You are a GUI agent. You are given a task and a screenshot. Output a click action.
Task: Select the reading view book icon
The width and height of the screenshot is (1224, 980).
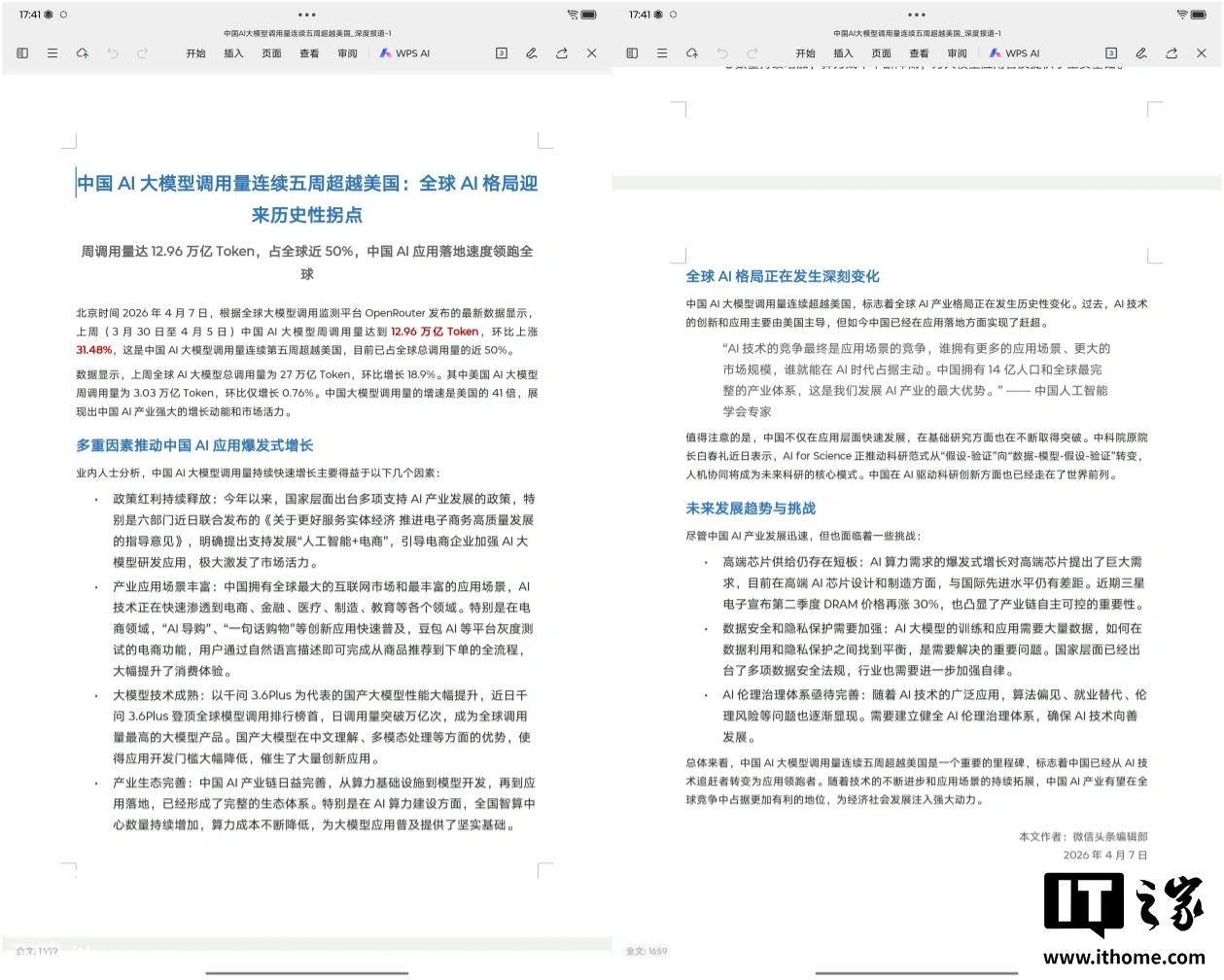(x=22, y=53)
